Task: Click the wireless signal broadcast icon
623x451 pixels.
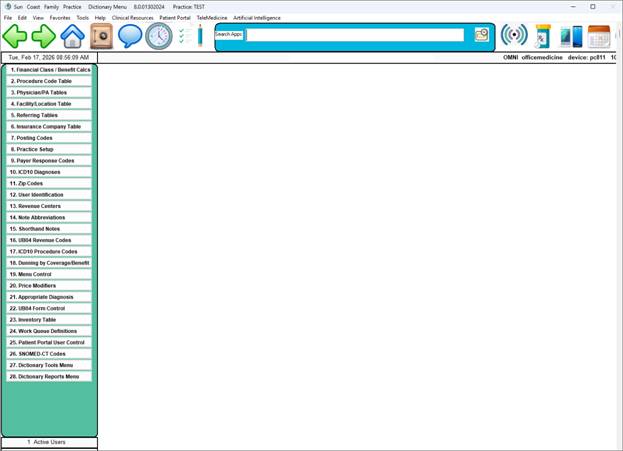Action: tap(514, 36)
